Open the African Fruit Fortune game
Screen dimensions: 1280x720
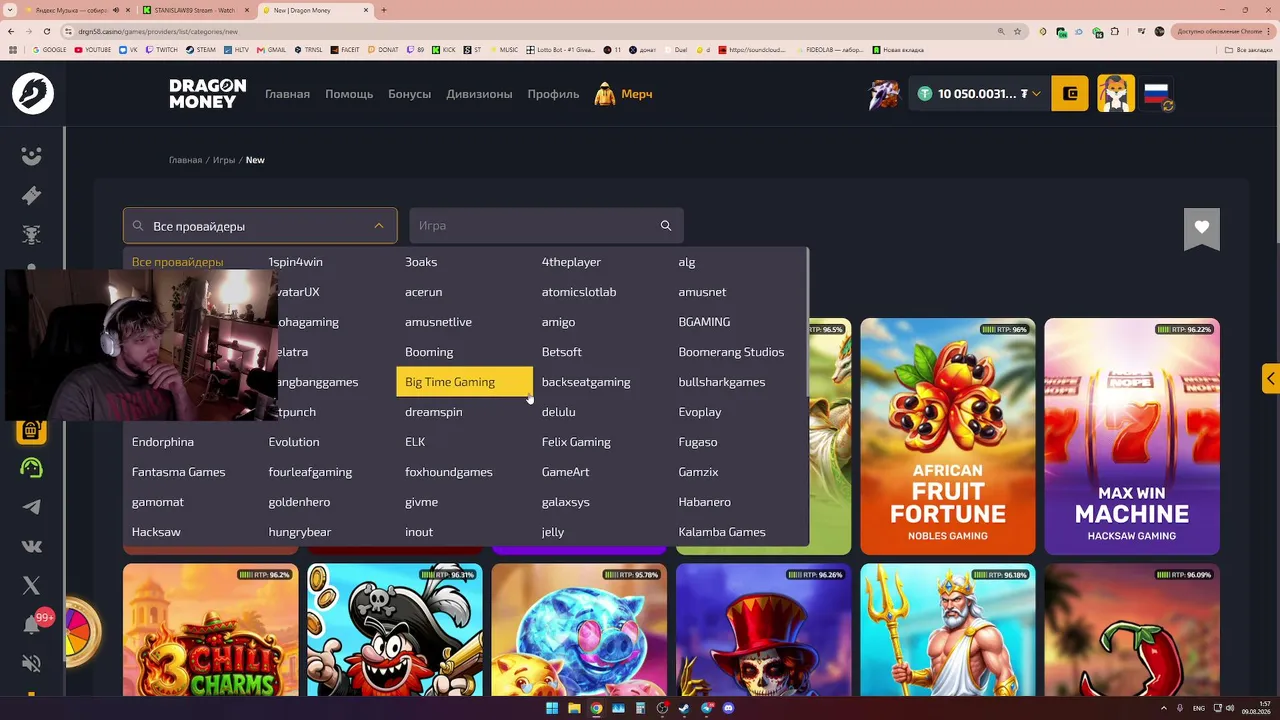point(948,436)
